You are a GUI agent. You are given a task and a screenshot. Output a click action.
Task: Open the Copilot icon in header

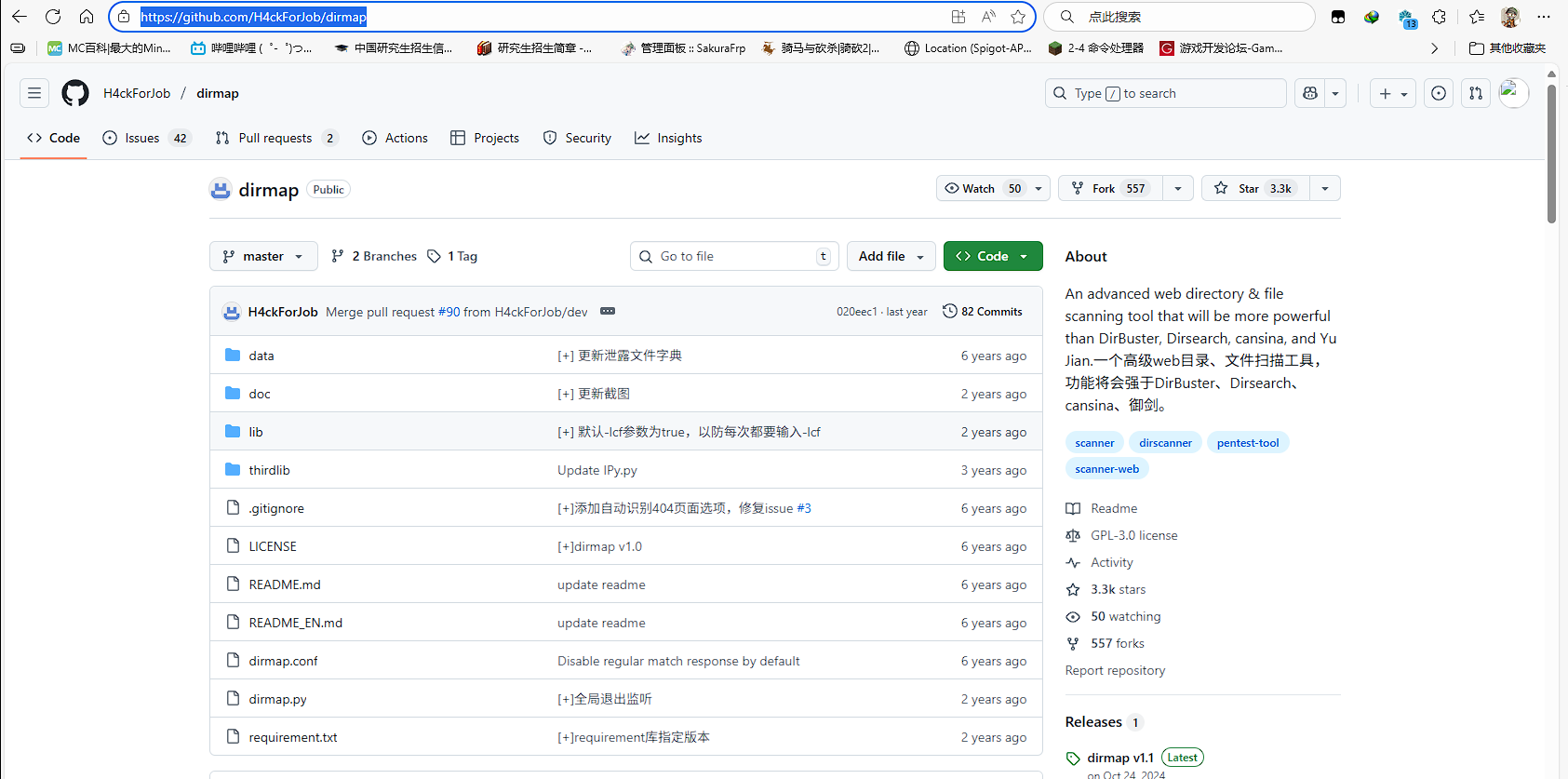coord(1310,93)
